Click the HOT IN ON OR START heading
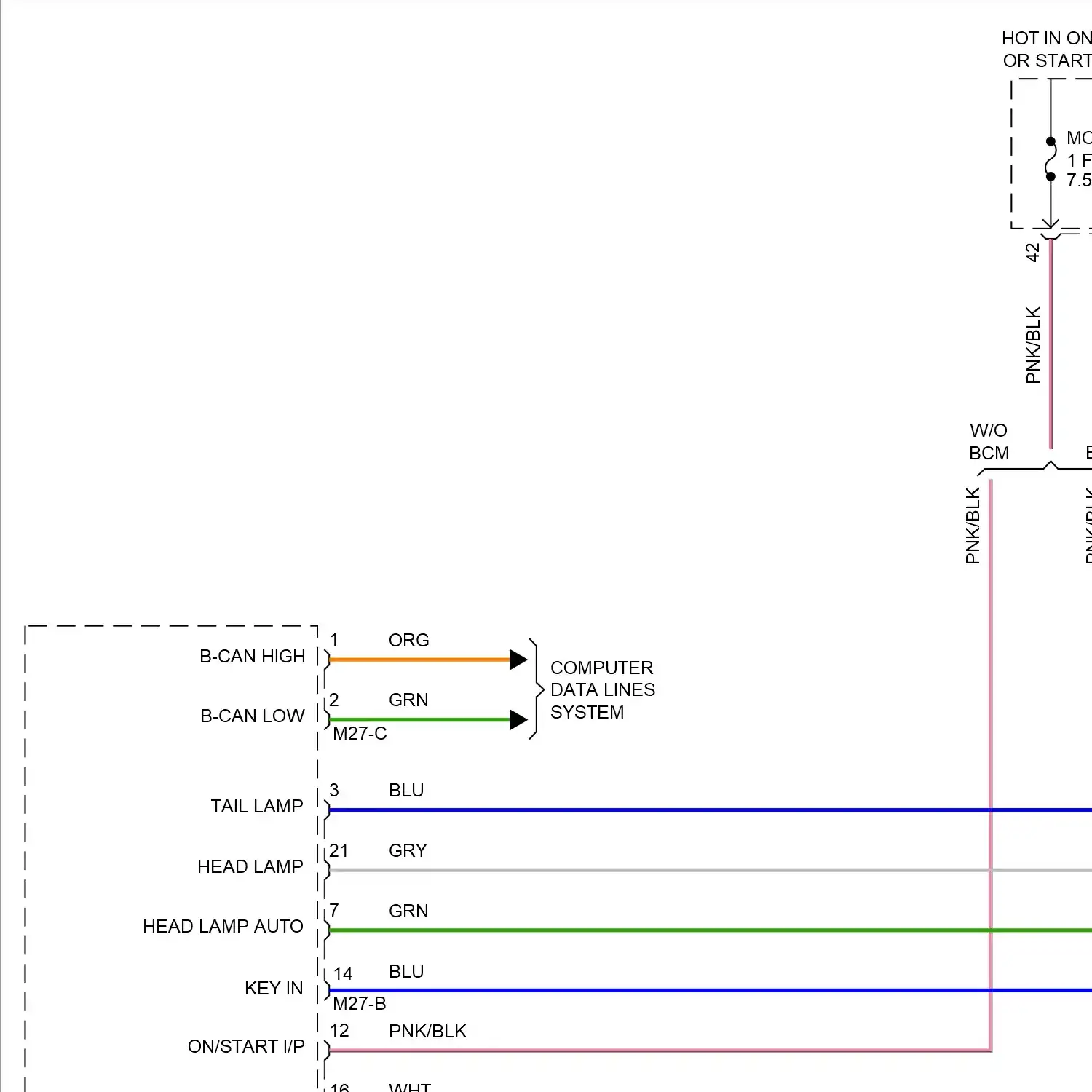 (1046, 50)
